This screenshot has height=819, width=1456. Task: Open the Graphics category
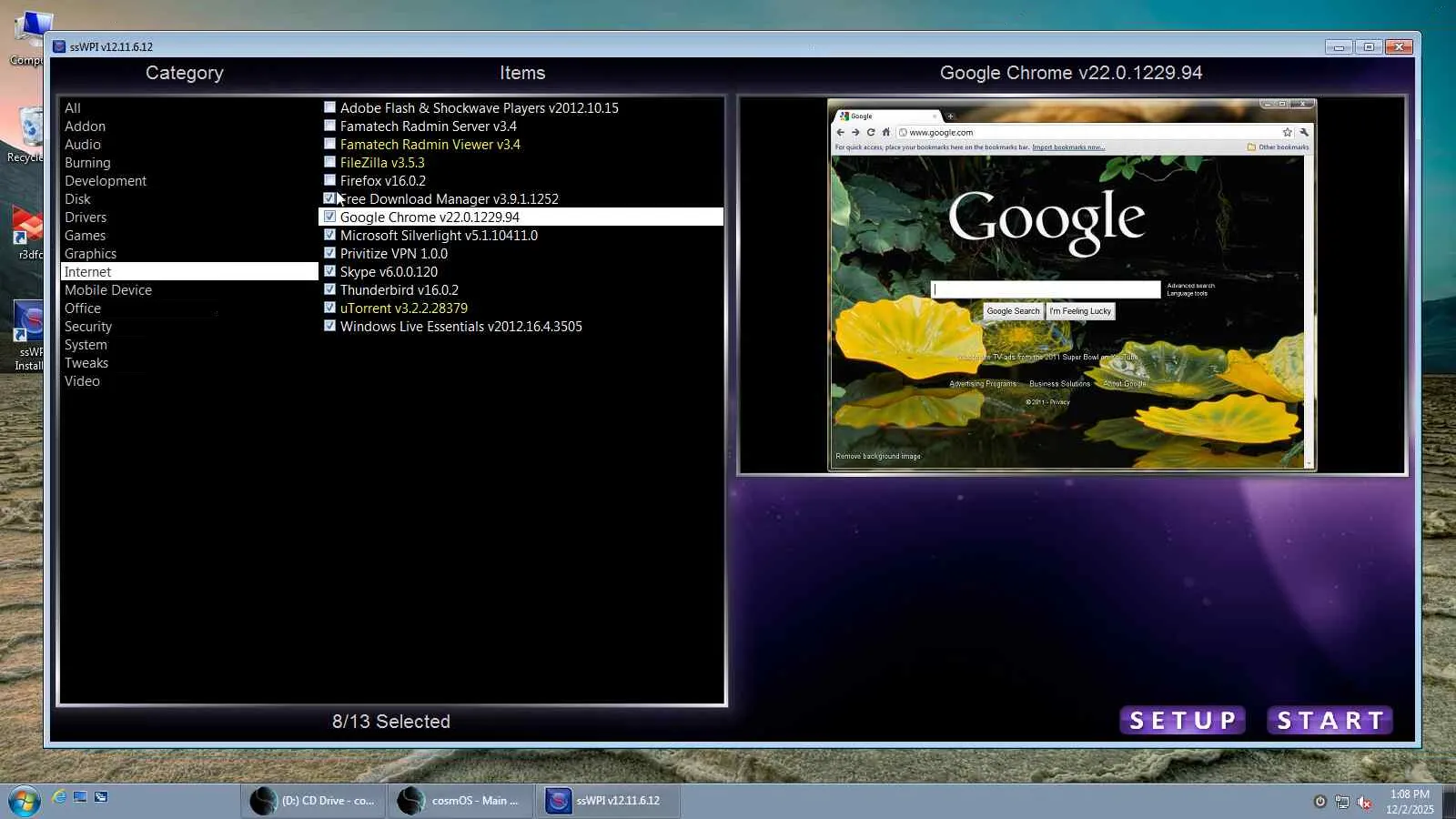click(x=90, y=254)
